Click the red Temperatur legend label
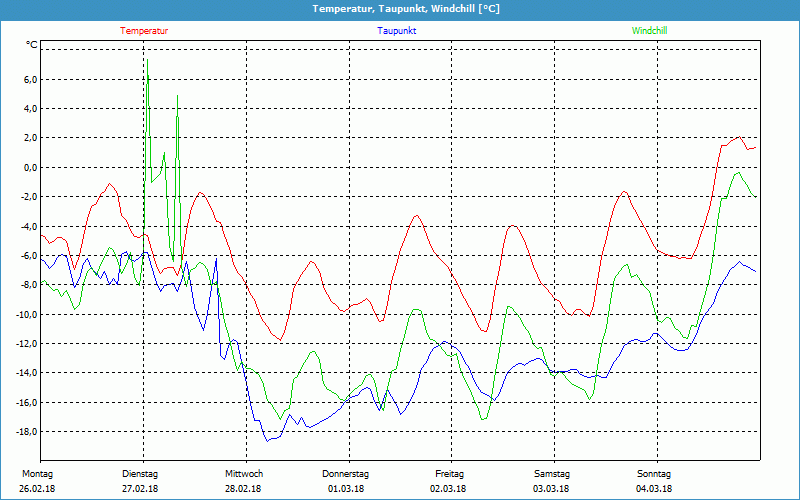This screenshot has height=500, width=800. click(x=144, y=31)
